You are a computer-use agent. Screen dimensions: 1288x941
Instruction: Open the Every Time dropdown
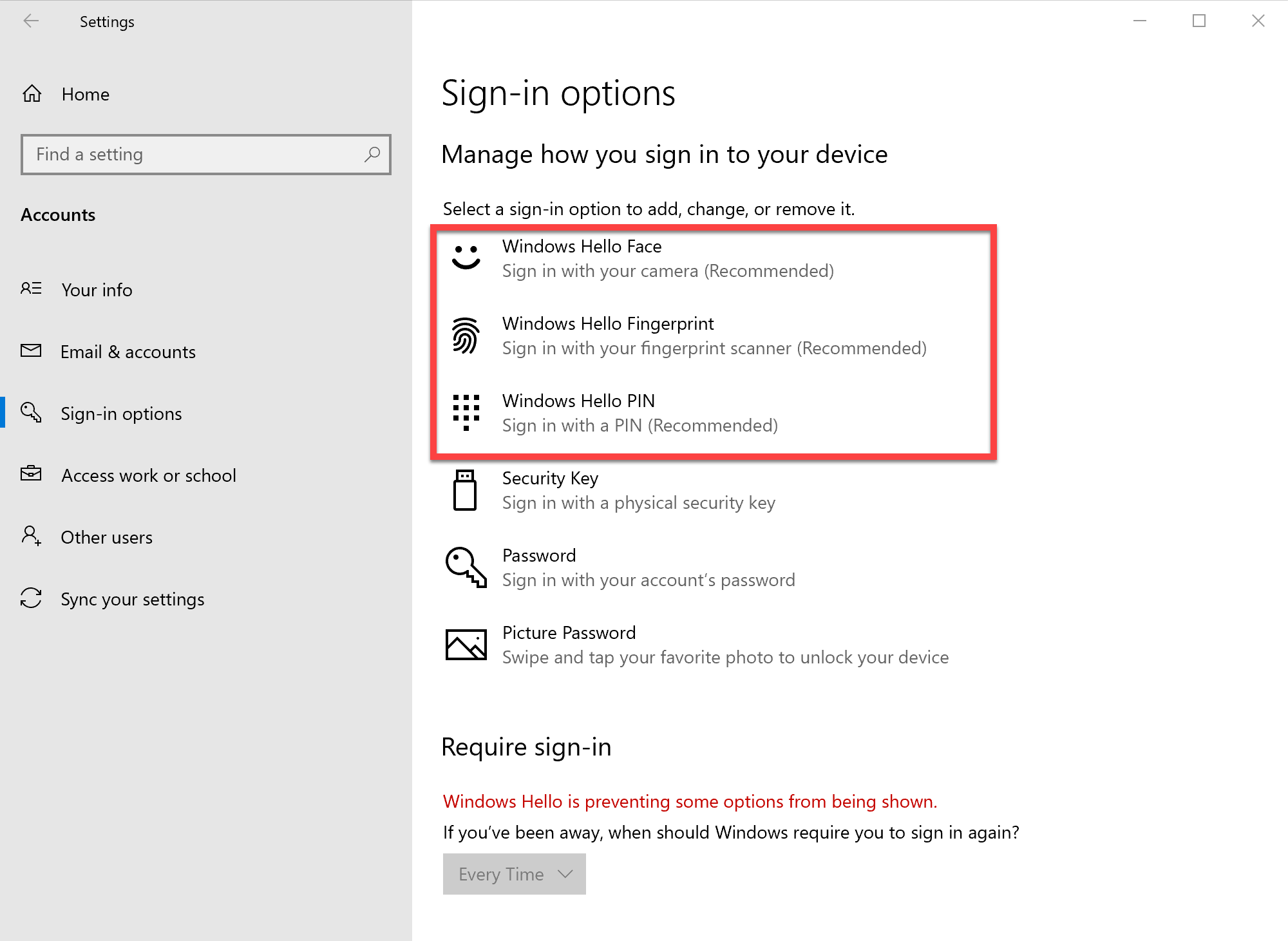(x=513, y=874)
